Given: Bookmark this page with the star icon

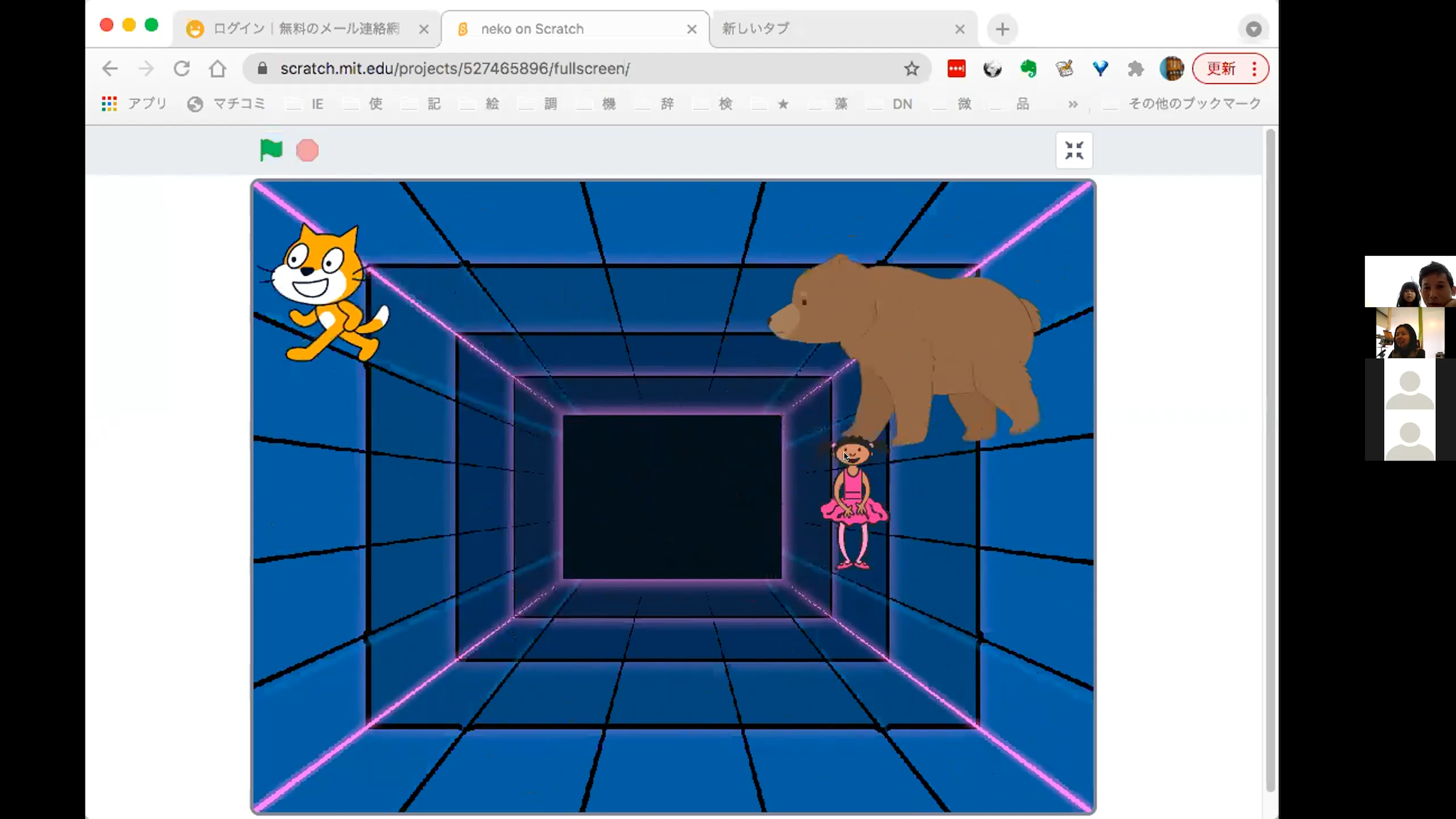Looking at the screenshot, I should (x=911, y=68).
